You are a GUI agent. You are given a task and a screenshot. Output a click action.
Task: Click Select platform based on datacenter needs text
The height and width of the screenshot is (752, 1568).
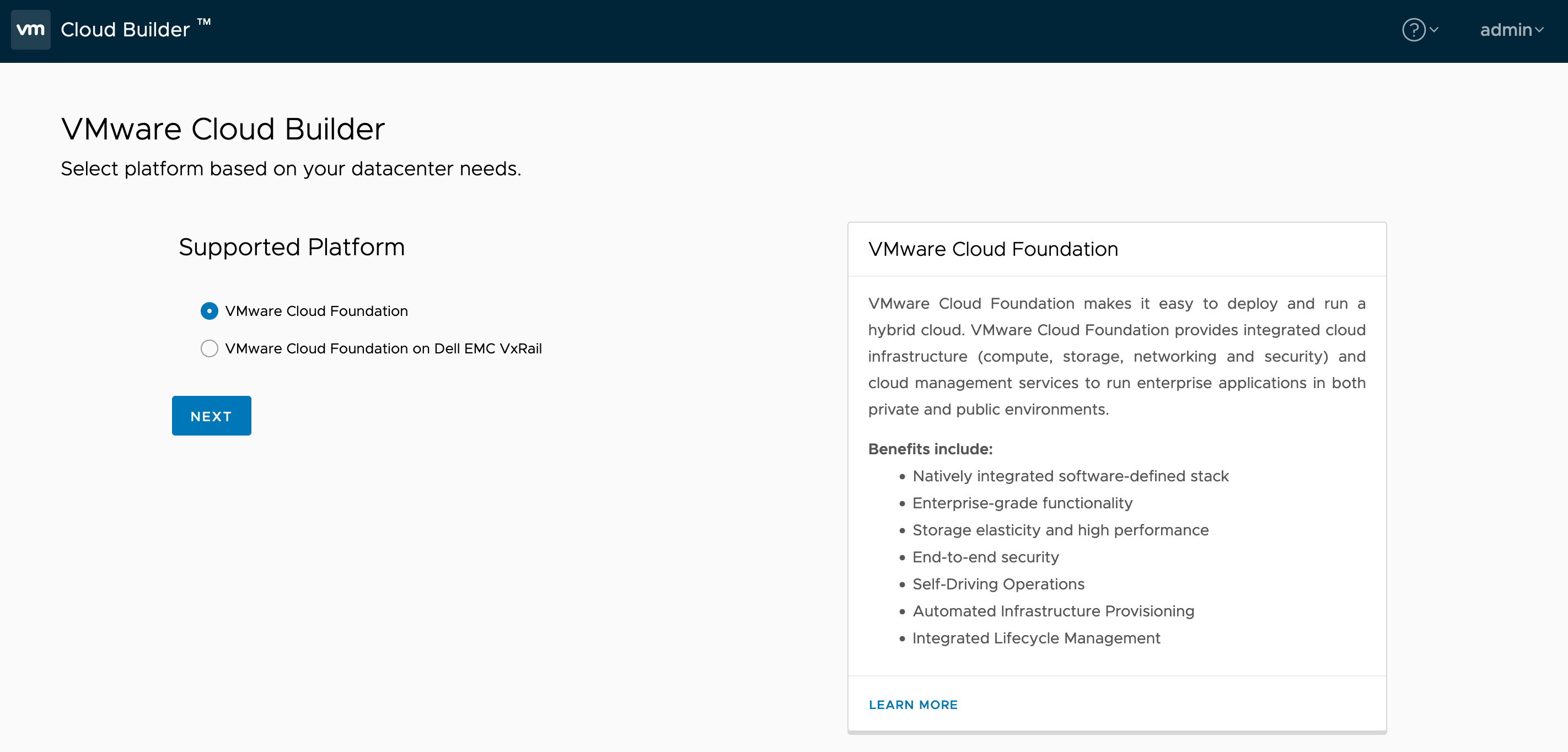click(291, 169)
